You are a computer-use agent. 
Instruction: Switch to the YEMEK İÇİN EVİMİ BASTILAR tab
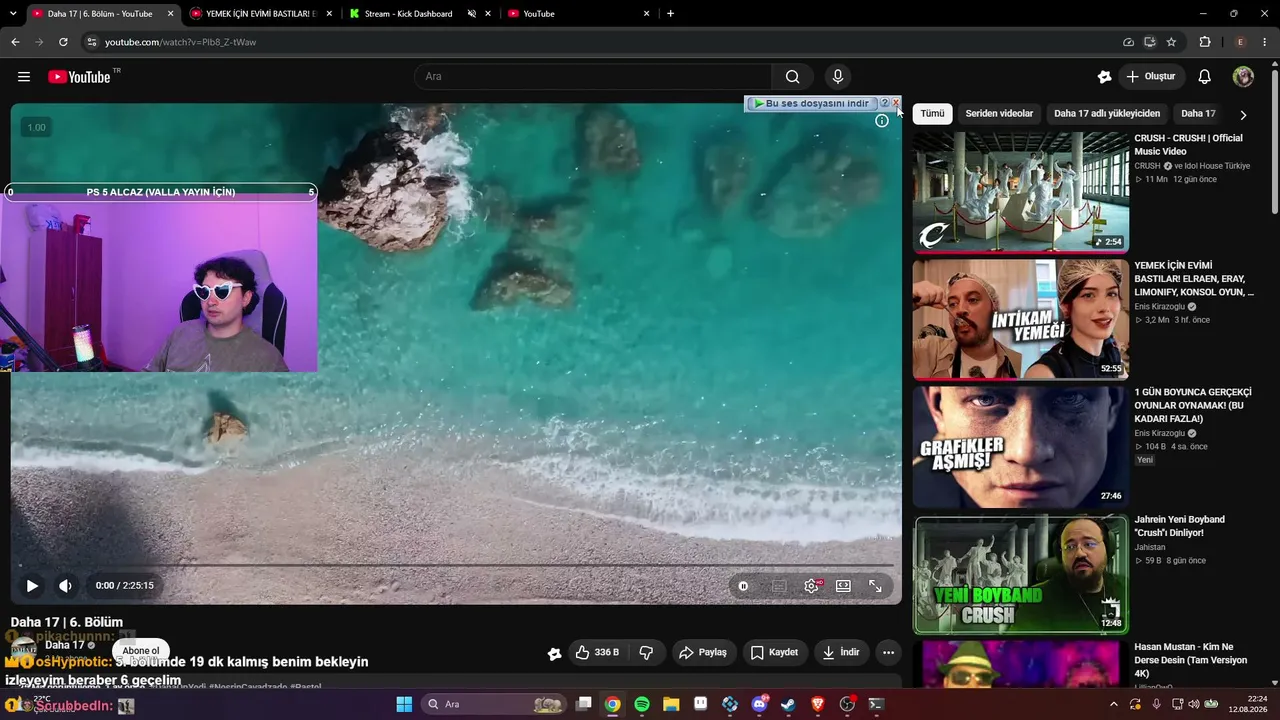260,14
